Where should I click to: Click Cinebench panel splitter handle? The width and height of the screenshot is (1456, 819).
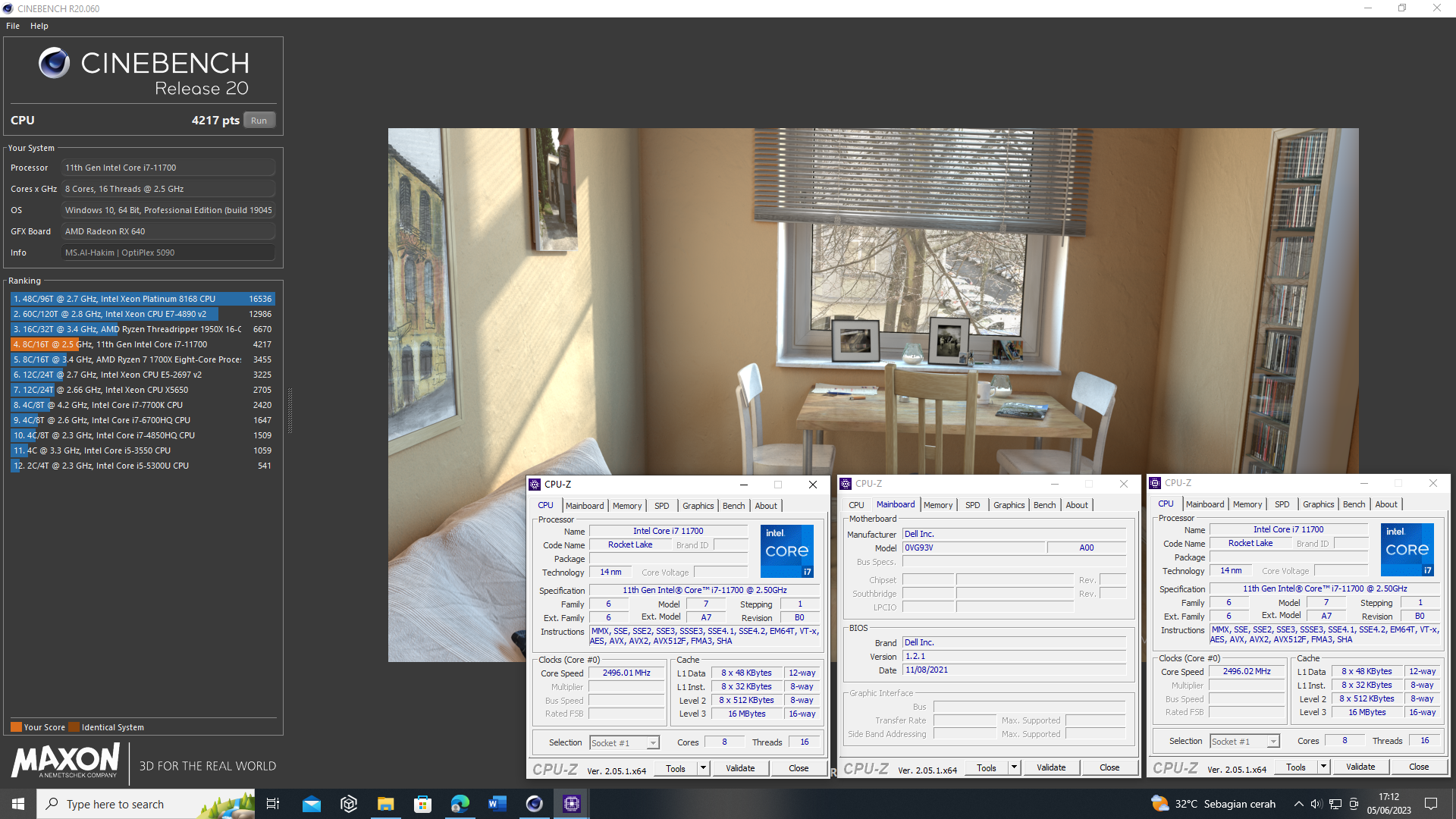point(290,409)
